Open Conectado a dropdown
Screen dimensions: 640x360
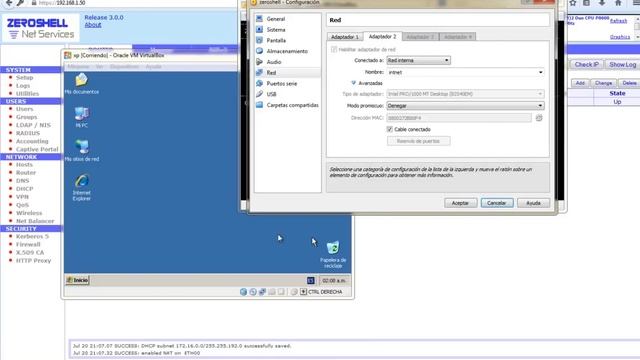click(x=418, y=60)
